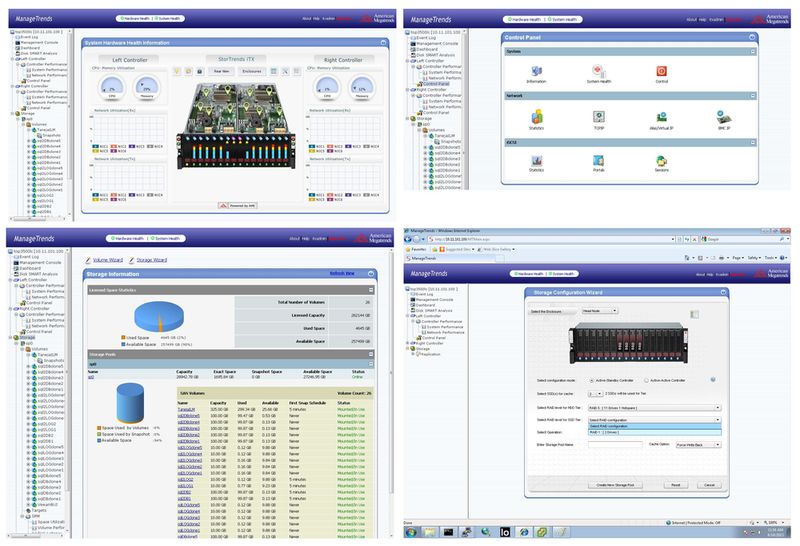Open file explorer folder icon in taskbar
Viewport: 800px width, 546px height.
click(x=430, y=532)
